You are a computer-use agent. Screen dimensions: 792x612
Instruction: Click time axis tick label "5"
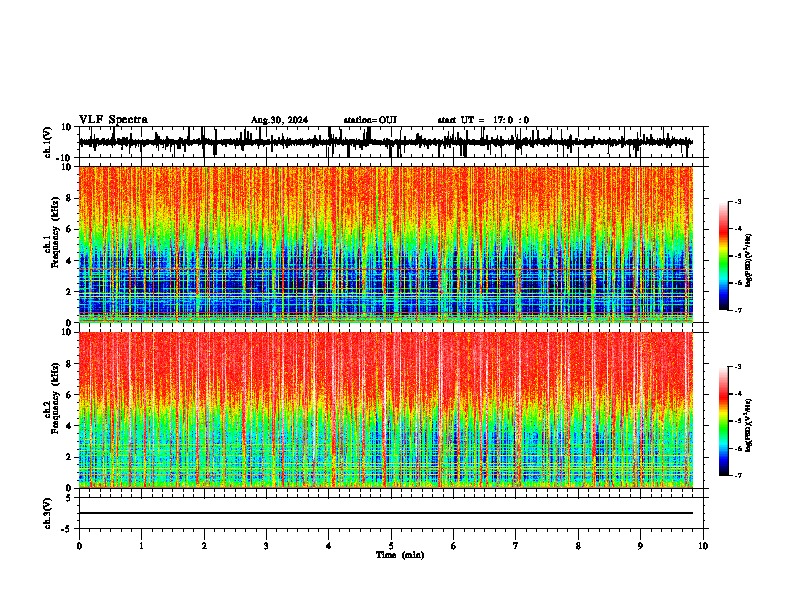pos(391,546)
